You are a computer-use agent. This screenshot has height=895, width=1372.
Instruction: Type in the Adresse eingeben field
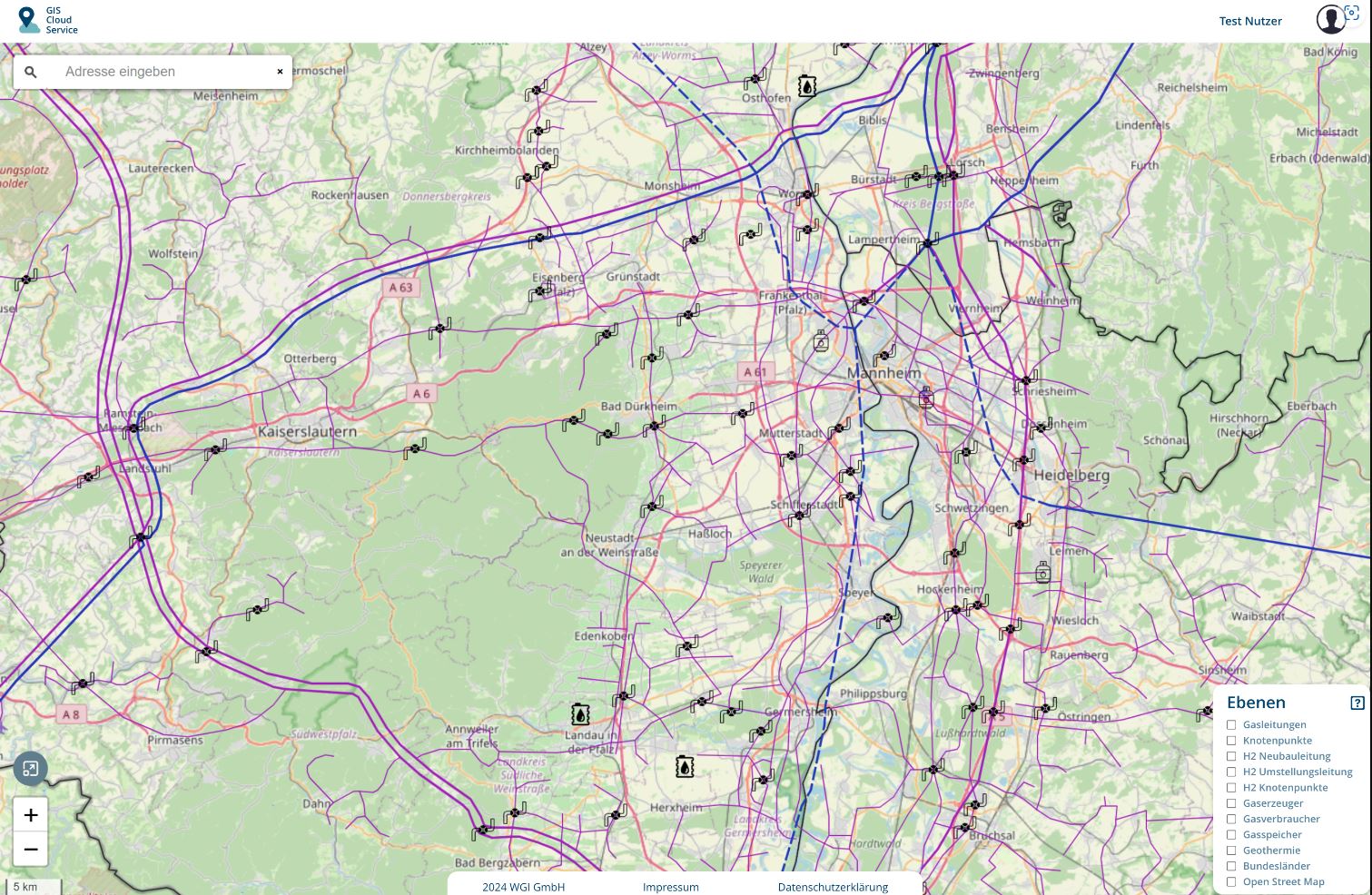(163, 72)
